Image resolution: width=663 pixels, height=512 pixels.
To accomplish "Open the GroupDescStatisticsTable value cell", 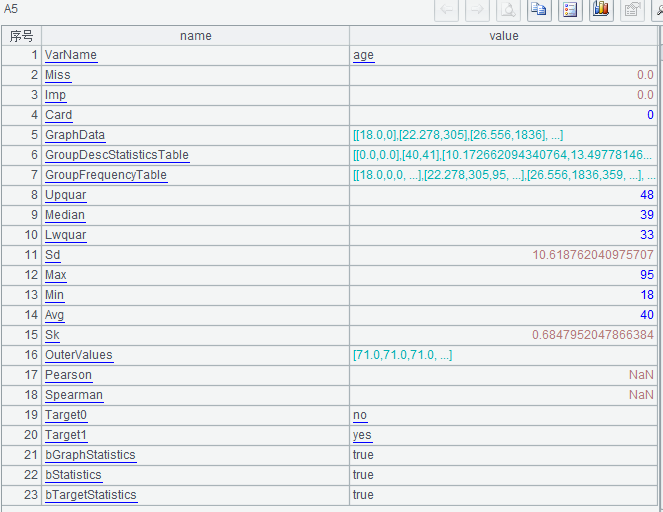I will point(504,155).
